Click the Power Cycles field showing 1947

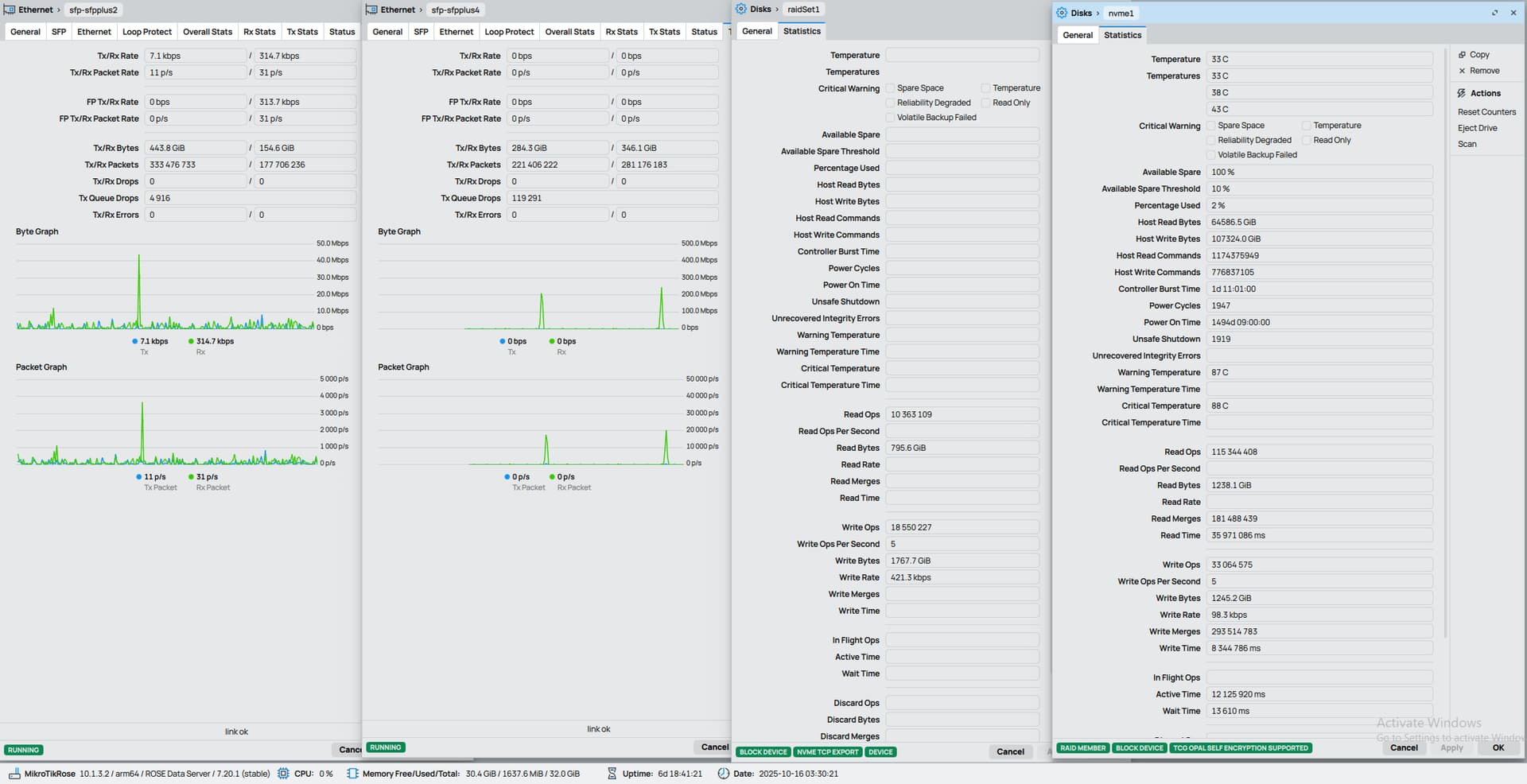[x=1319, y=305]
